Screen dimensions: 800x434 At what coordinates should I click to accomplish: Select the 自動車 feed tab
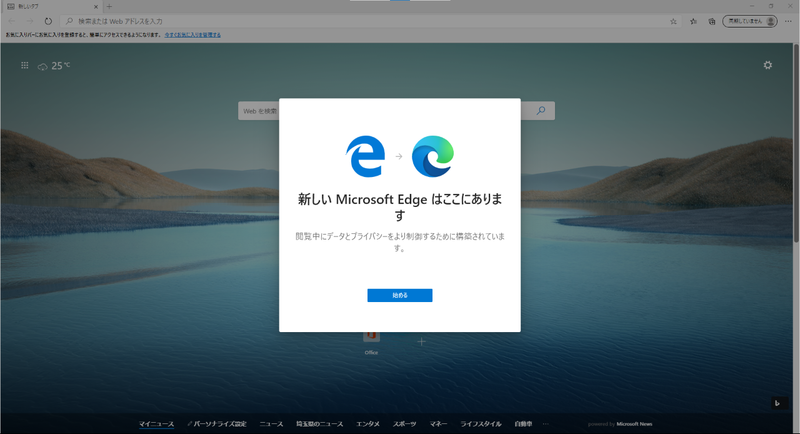pos(523,424)
